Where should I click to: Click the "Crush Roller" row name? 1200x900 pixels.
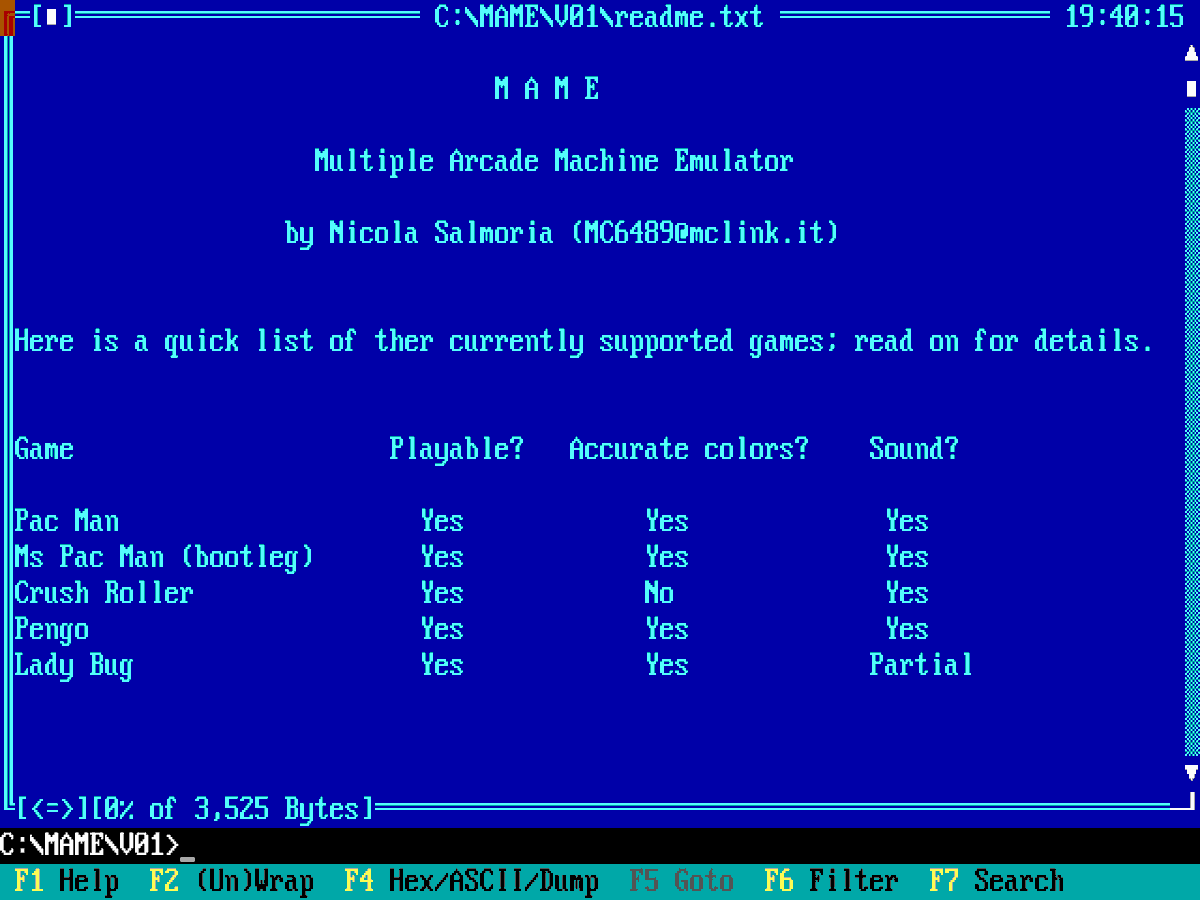pos(104,592)
